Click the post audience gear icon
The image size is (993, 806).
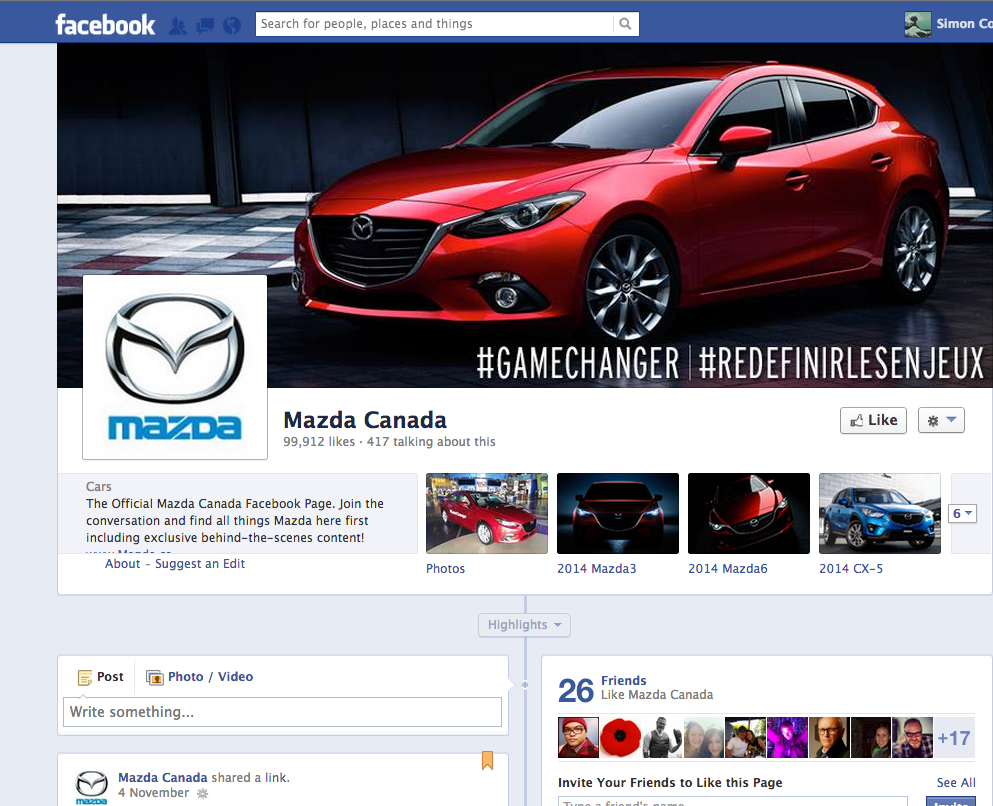(x=203, y=793)
